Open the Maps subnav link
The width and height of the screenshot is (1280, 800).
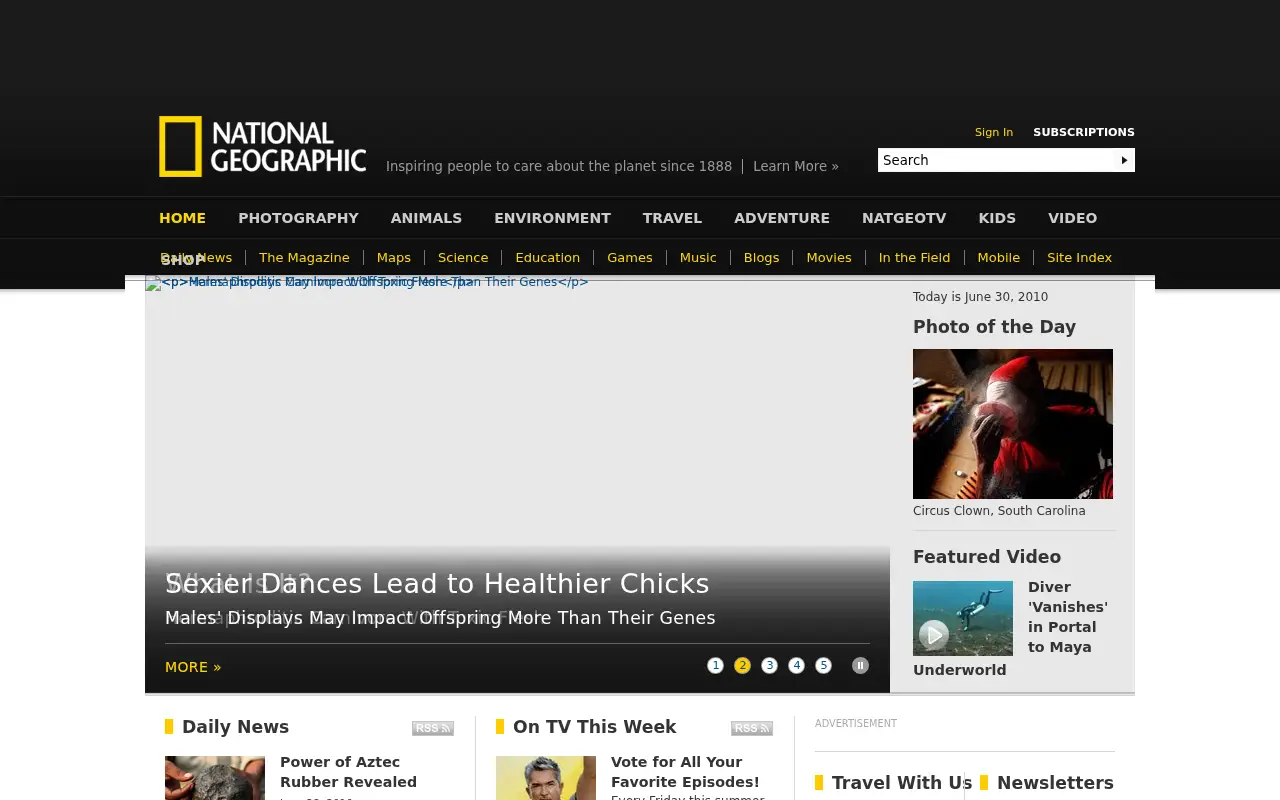394,258
